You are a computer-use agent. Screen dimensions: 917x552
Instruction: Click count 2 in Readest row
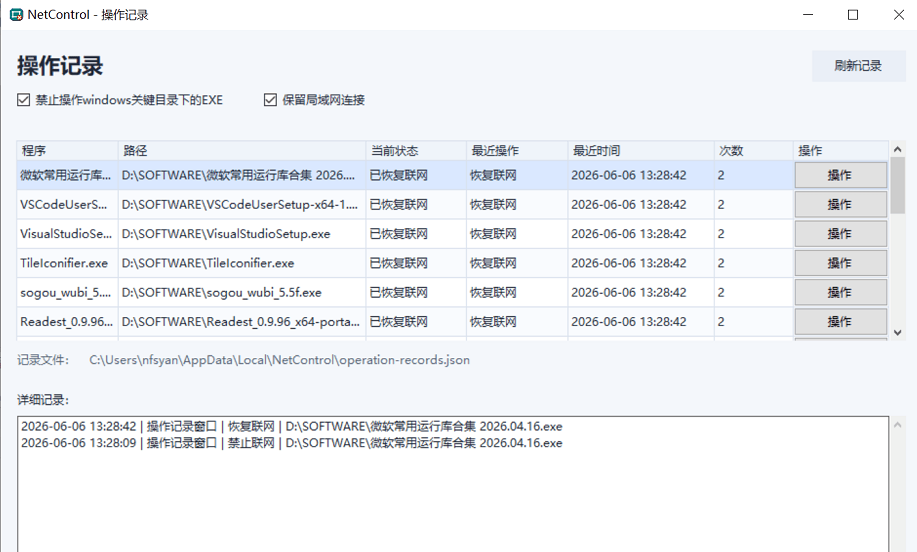(721, 322)
